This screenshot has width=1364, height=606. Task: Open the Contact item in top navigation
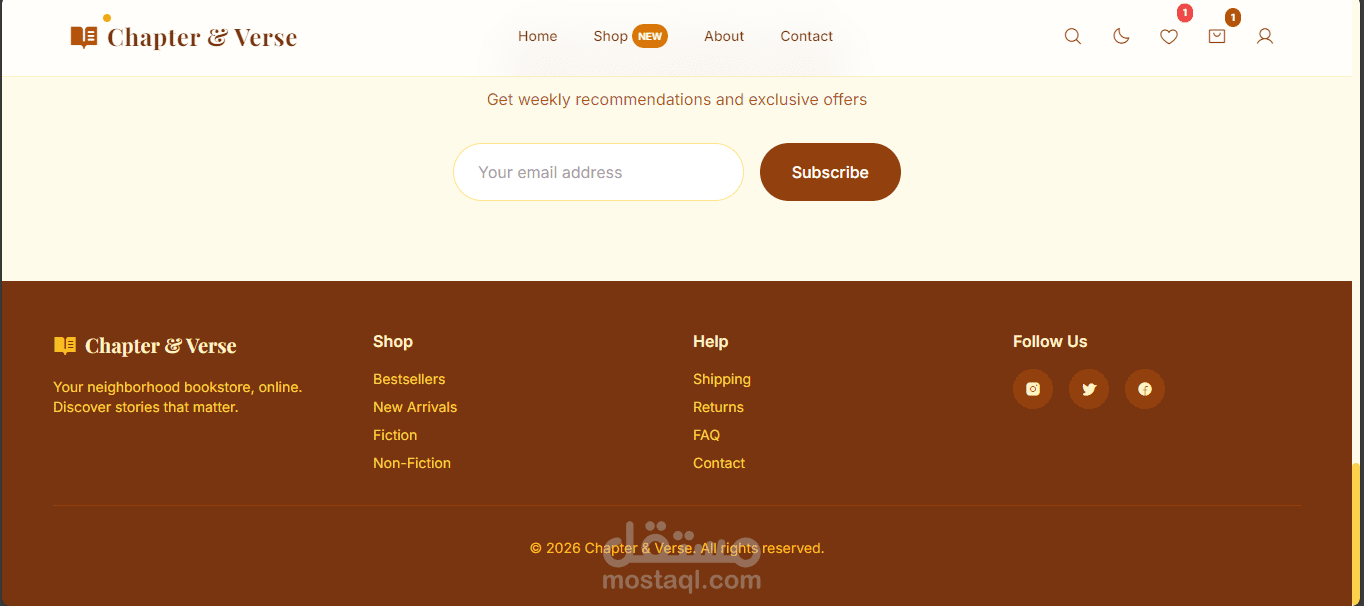(806, 36)
